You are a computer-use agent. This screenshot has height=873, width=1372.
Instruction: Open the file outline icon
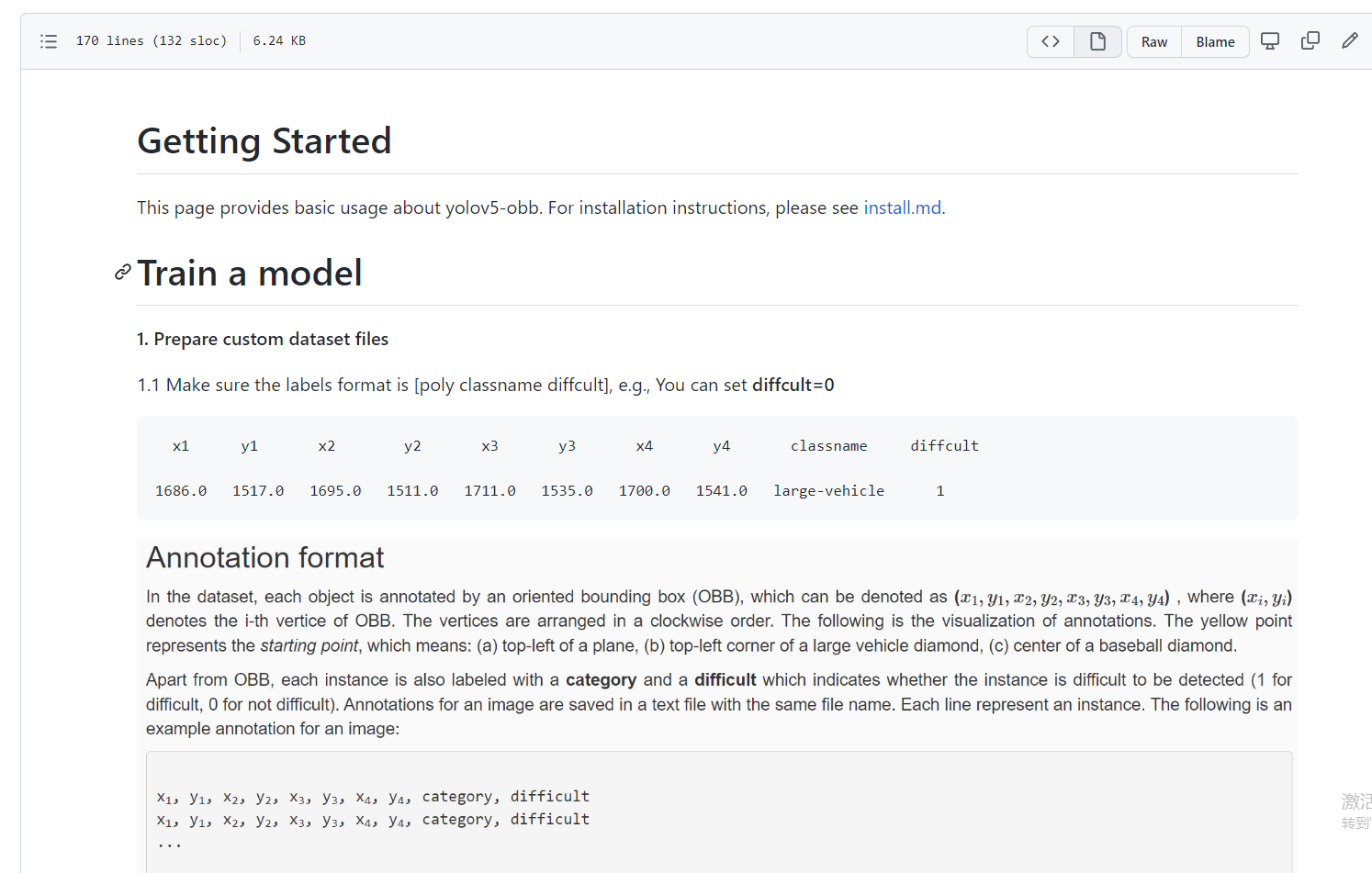coord(49,41)
